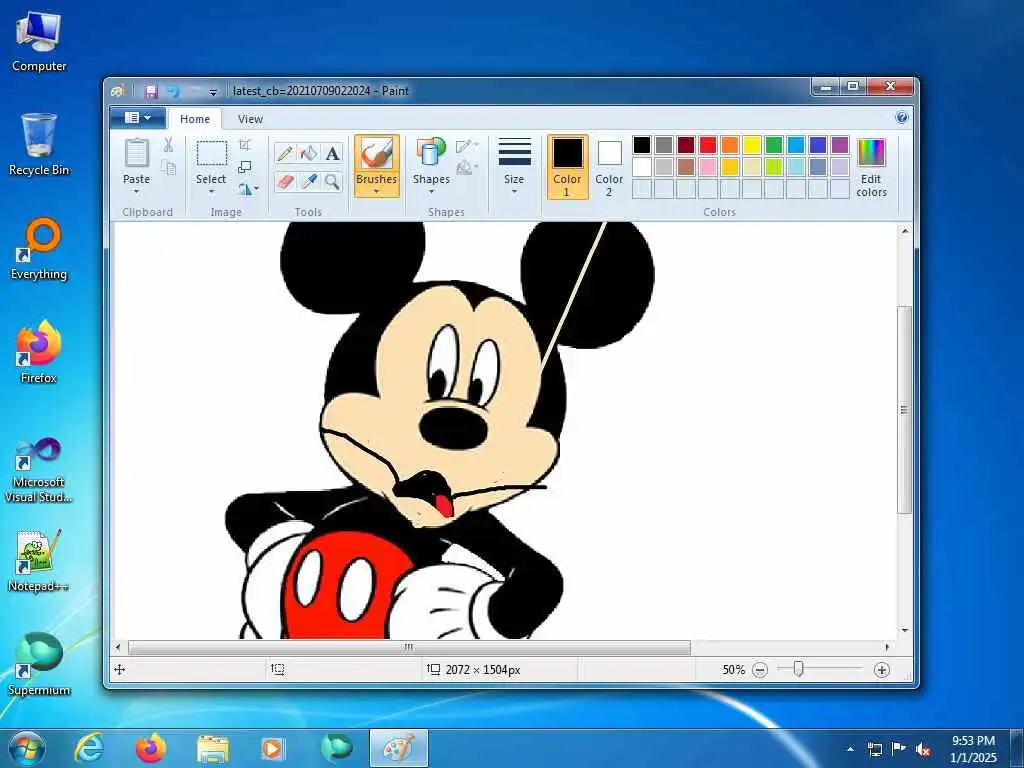Screen dimensions: 1024x768
Task: Select the Text tool
Action: point(332,153)
